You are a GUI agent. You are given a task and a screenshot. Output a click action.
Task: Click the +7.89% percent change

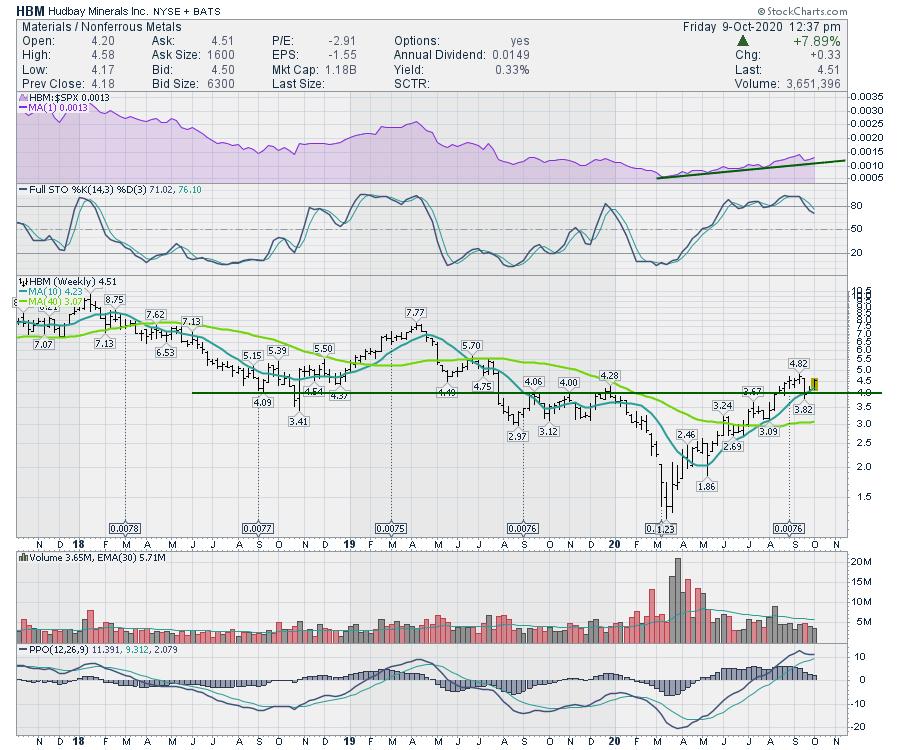point(817,41)
